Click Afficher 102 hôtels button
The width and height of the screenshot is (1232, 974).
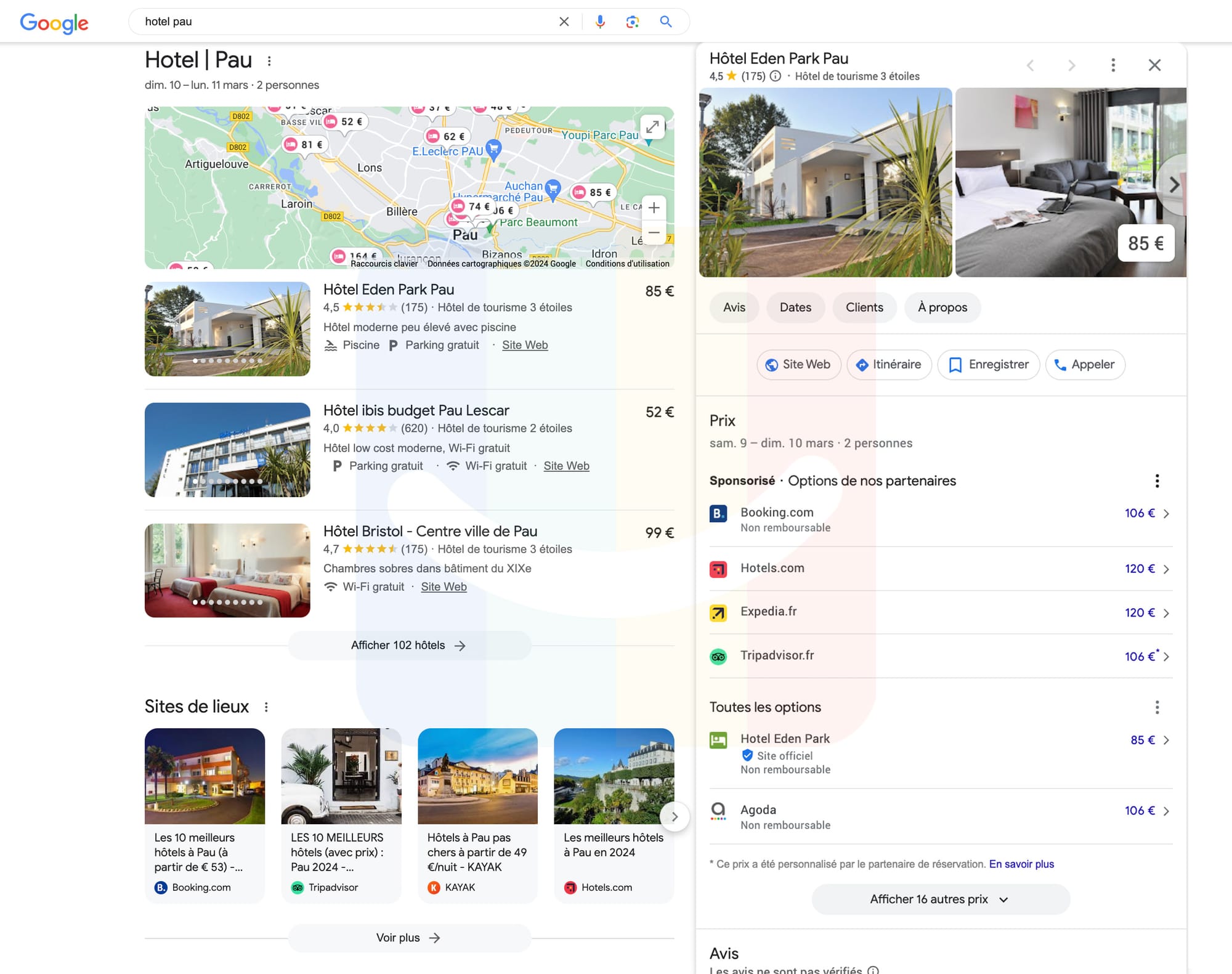[x=409, y=646]
